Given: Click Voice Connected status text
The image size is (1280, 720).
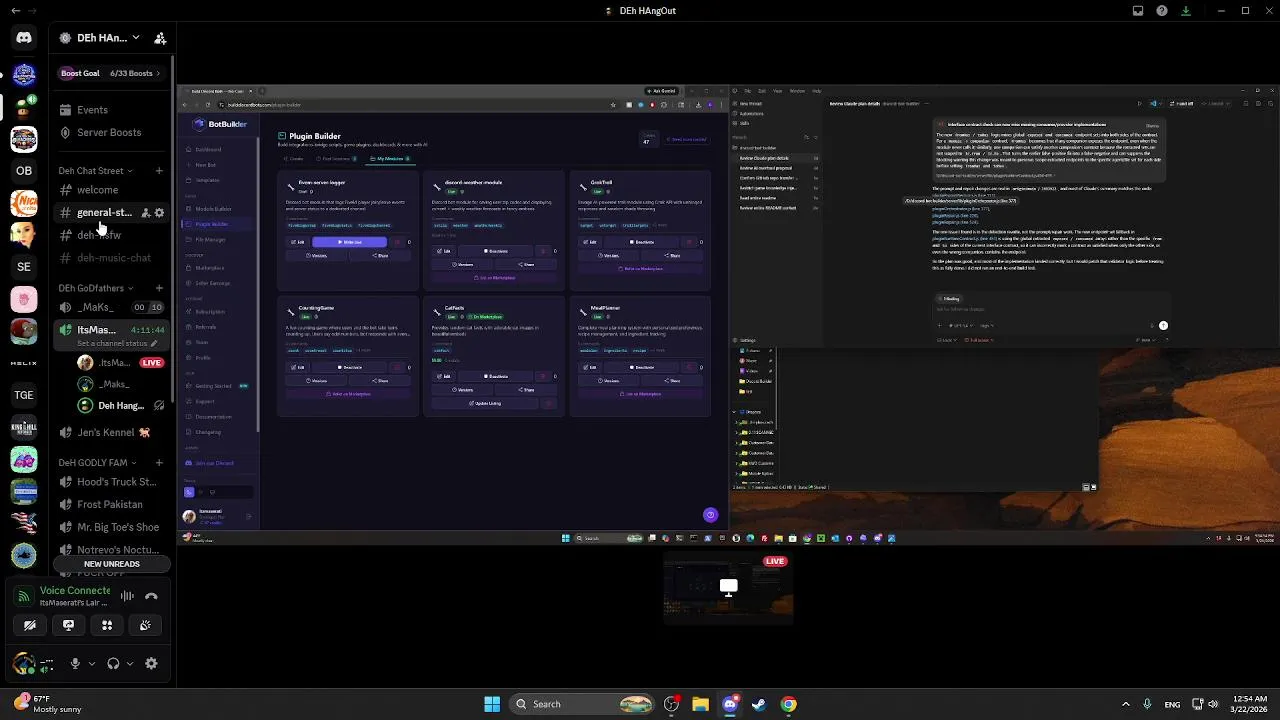Looking at the screenshot, I should [x=75, y=591].
